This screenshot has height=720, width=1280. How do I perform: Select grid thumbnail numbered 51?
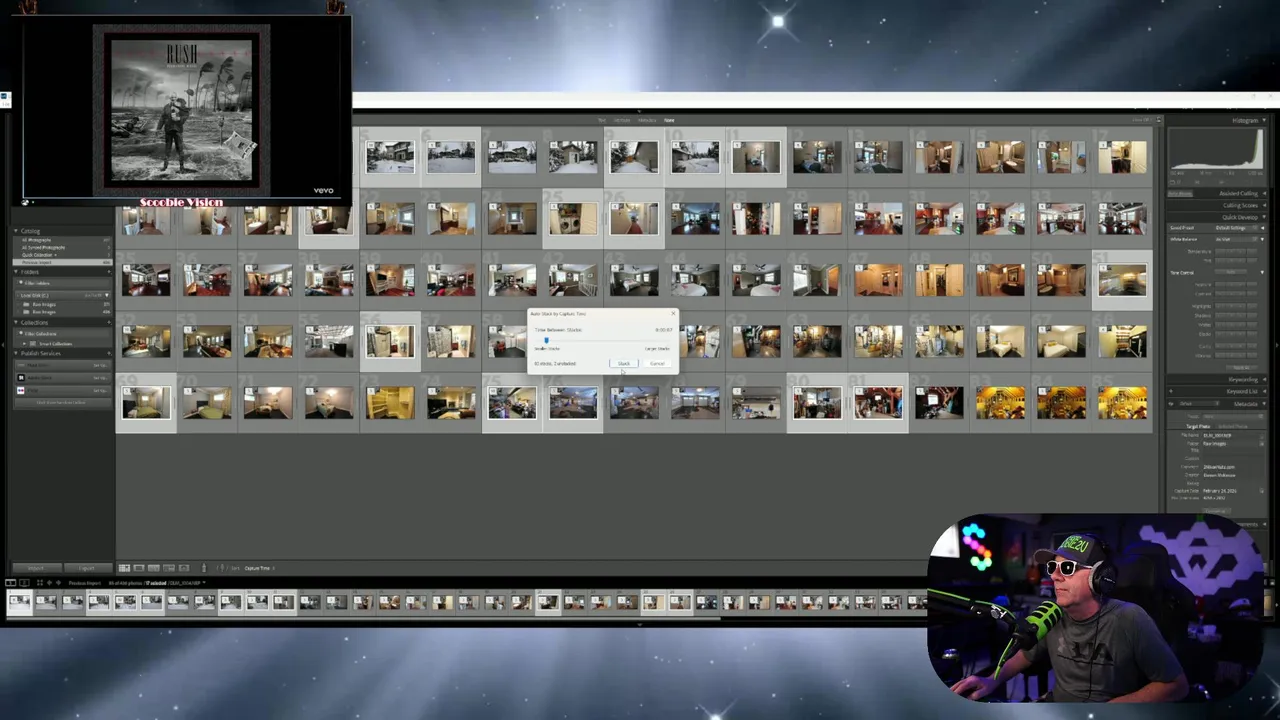pyautogui.click(x=1122, y=280)
